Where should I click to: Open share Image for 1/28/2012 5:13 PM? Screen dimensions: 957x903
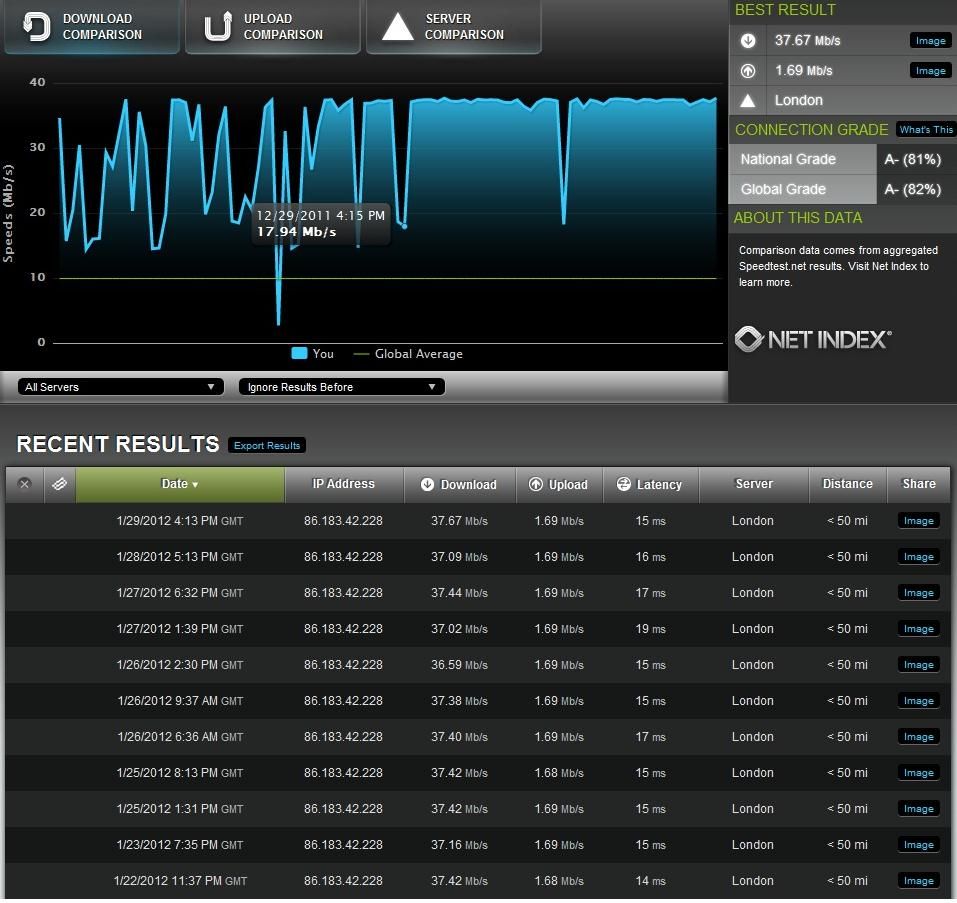(919, 557)
